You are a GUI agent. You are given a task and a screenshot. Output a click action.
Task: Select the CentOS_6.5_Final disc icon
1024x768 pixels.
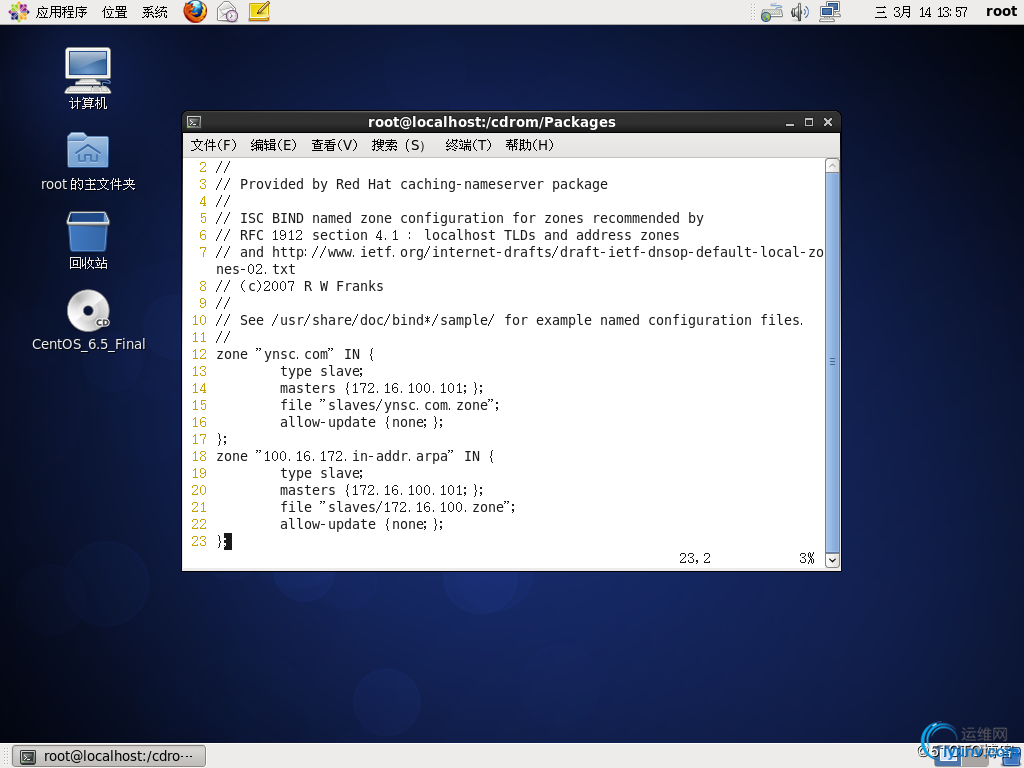[x=88, y=321]
